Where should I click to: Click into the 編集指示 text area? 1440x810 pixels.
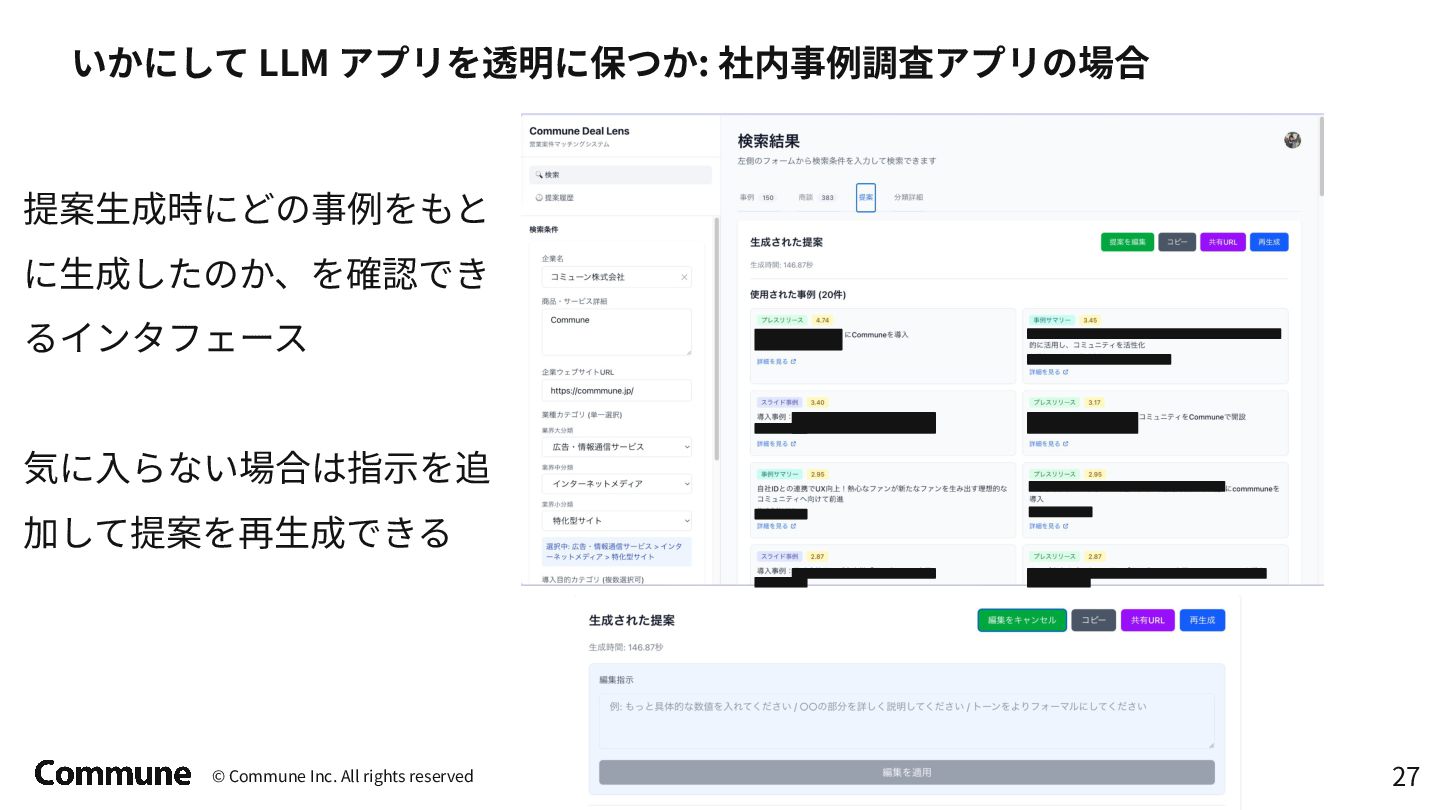[x=907, y=721]
